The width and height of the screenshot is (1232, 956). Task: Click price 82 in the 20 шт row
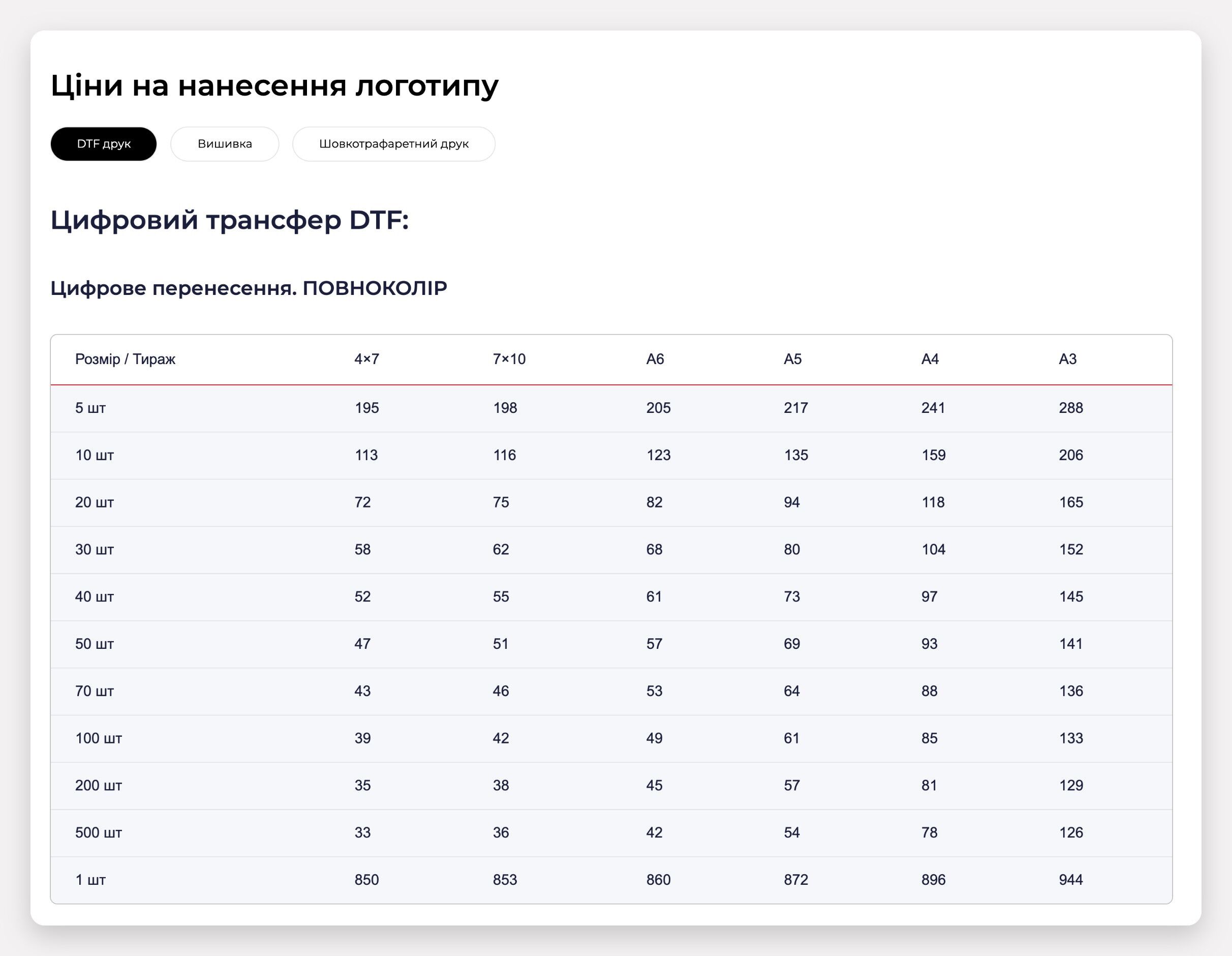[654, 502]
